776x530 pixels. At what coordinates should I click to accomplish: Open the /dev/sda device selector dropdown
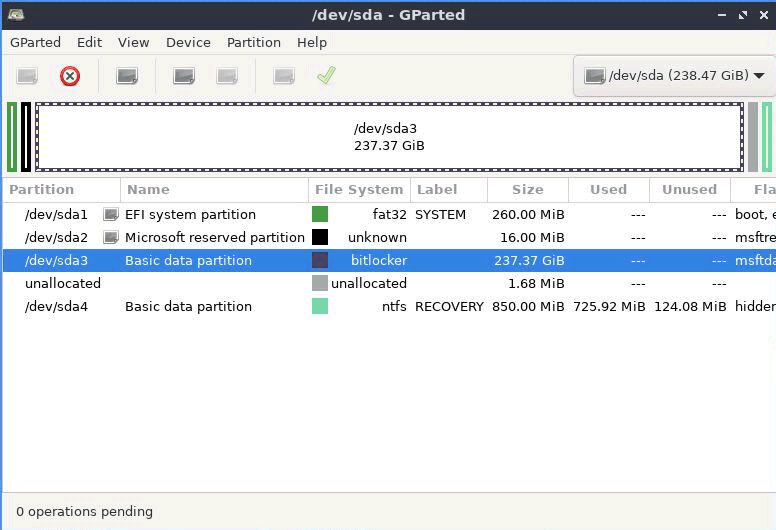675,76
